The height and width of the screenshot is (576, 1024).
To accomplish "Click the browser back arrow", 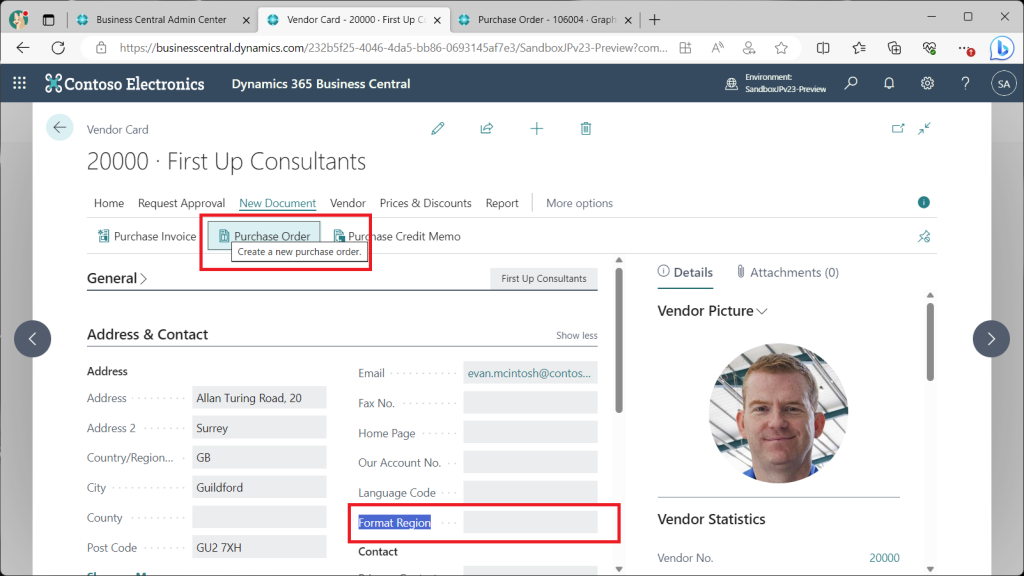I will [x=23, y=48].
